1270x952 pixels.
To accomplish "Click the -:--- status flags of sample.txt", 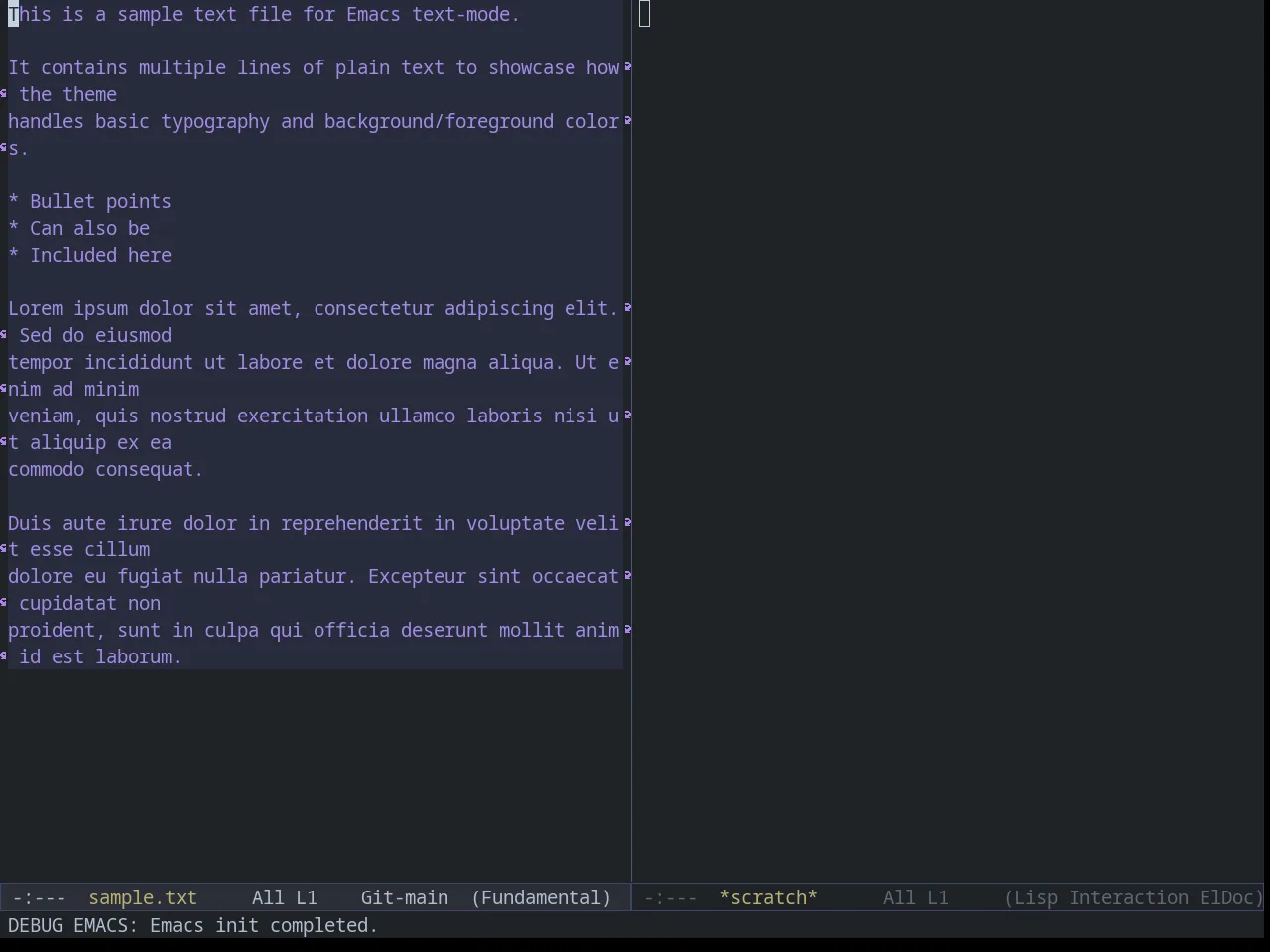I will [39, 897].
